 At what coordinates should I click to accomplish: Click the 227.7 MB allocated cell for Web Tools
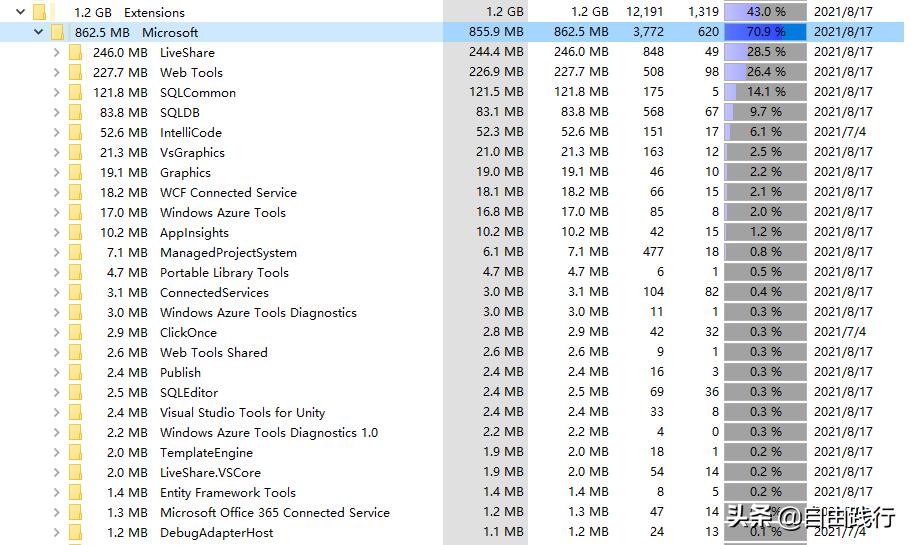(581, 71)
